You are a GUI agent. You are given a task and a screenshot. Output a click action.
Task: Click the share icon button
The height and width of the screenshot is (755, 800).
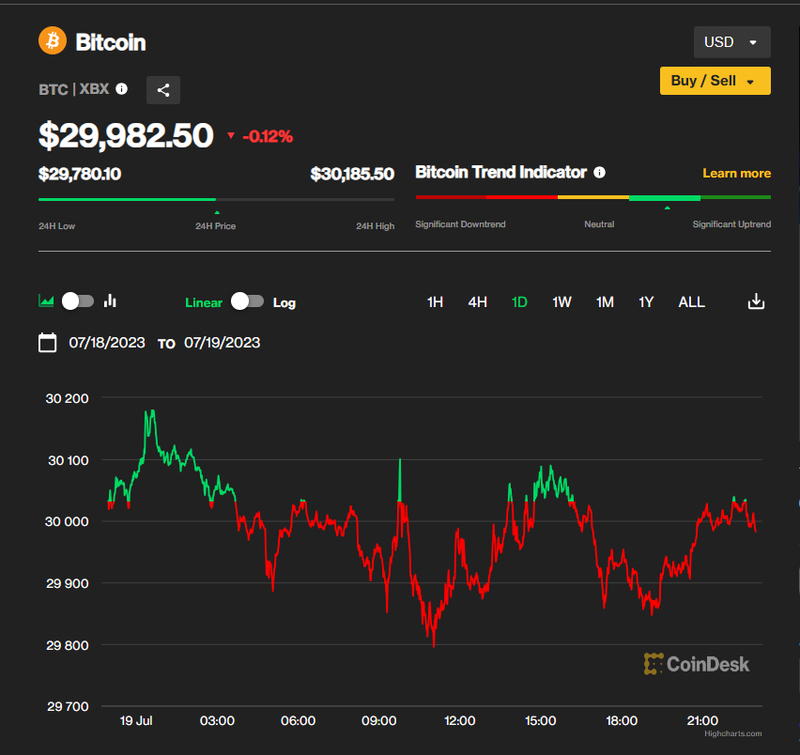pyautogui.click(x=163, y=90)
